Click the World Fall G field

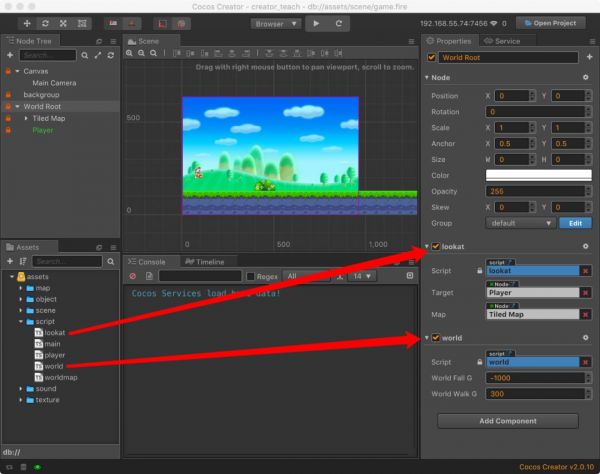535,378
